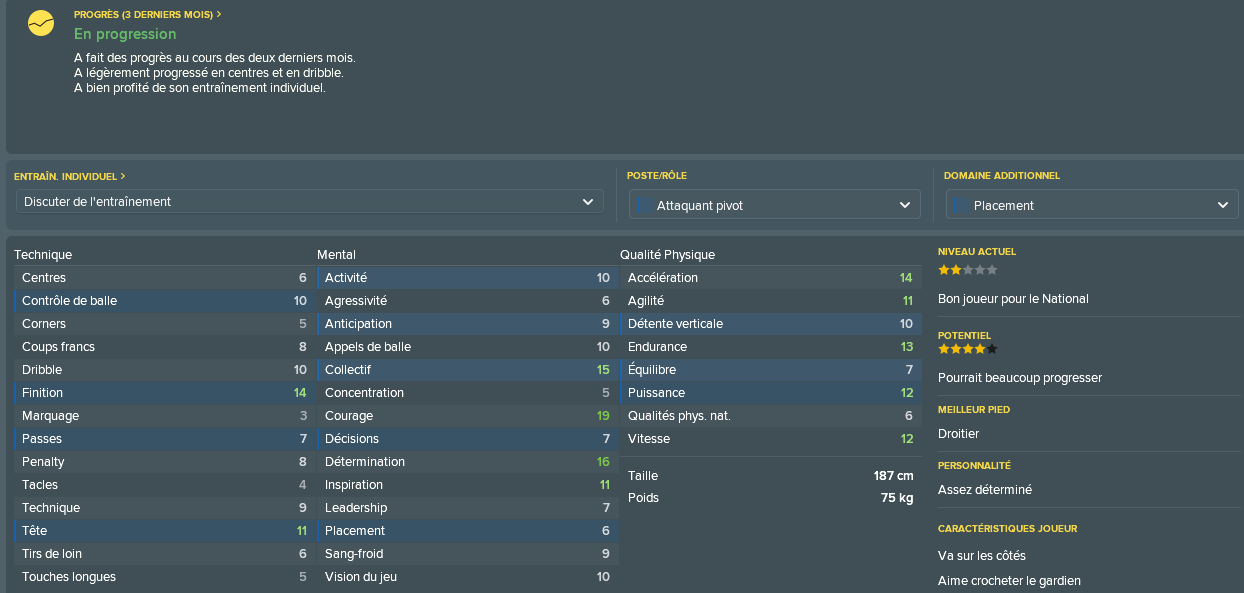
Task: Open the Entraîn. individuel section link
Action: pyautogui.click(x=70, y=176)
